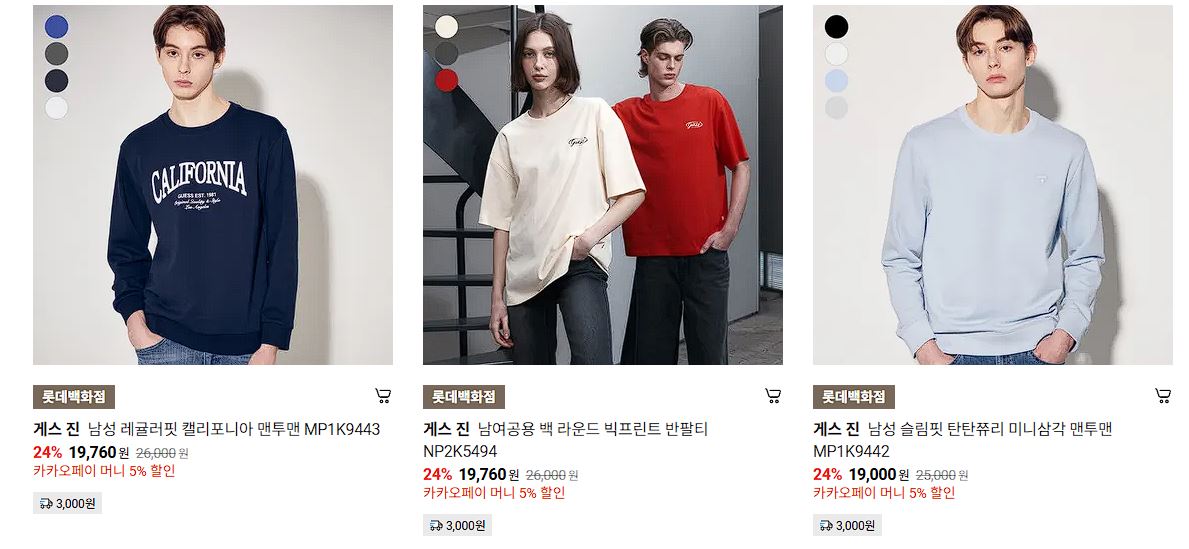Click 3,000원 delivery tag under round tee
Viewport: 1189px width, 549px height.
(457, 525)
